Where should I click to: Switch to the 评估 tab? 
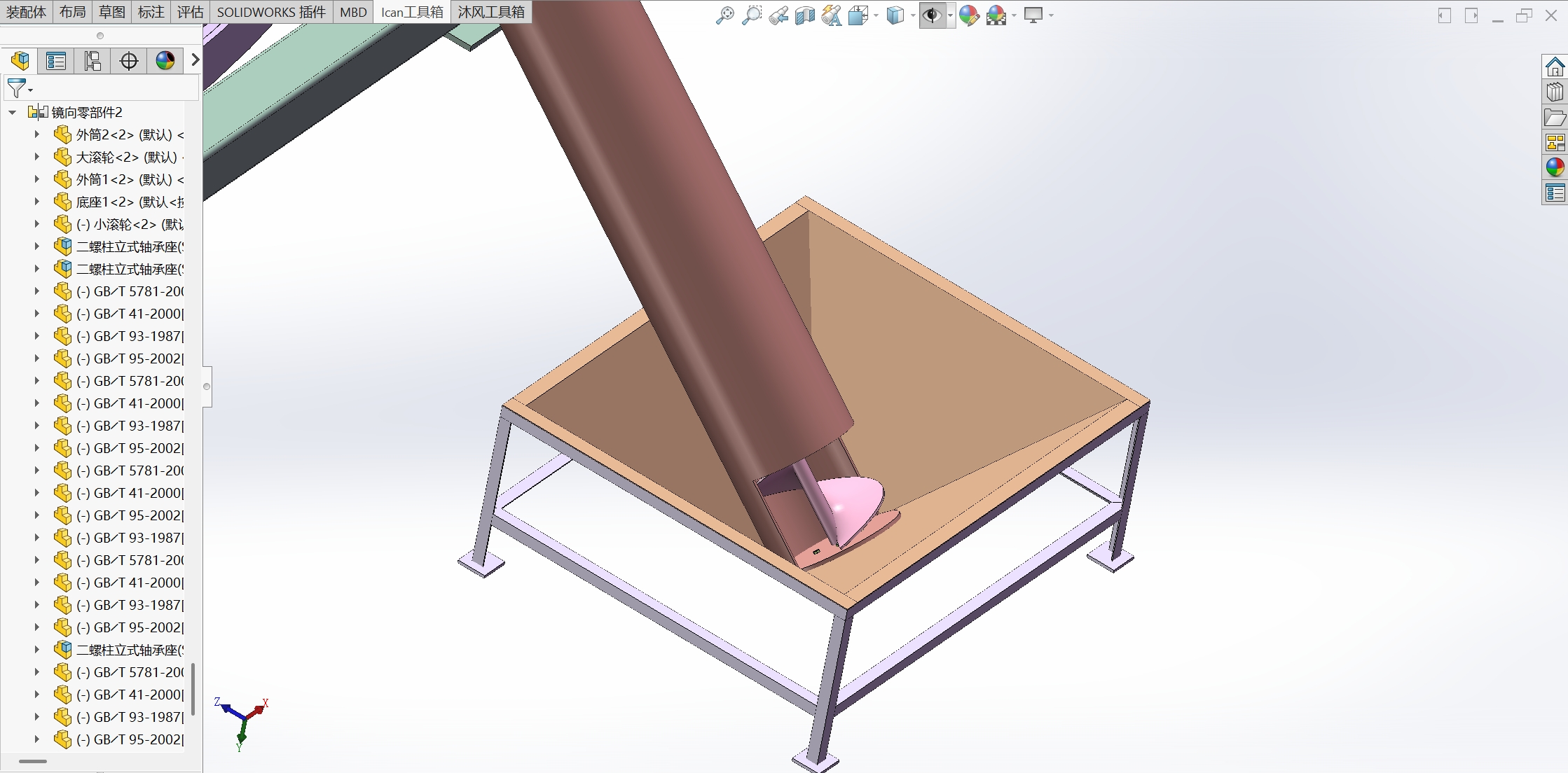coord(190,12)
